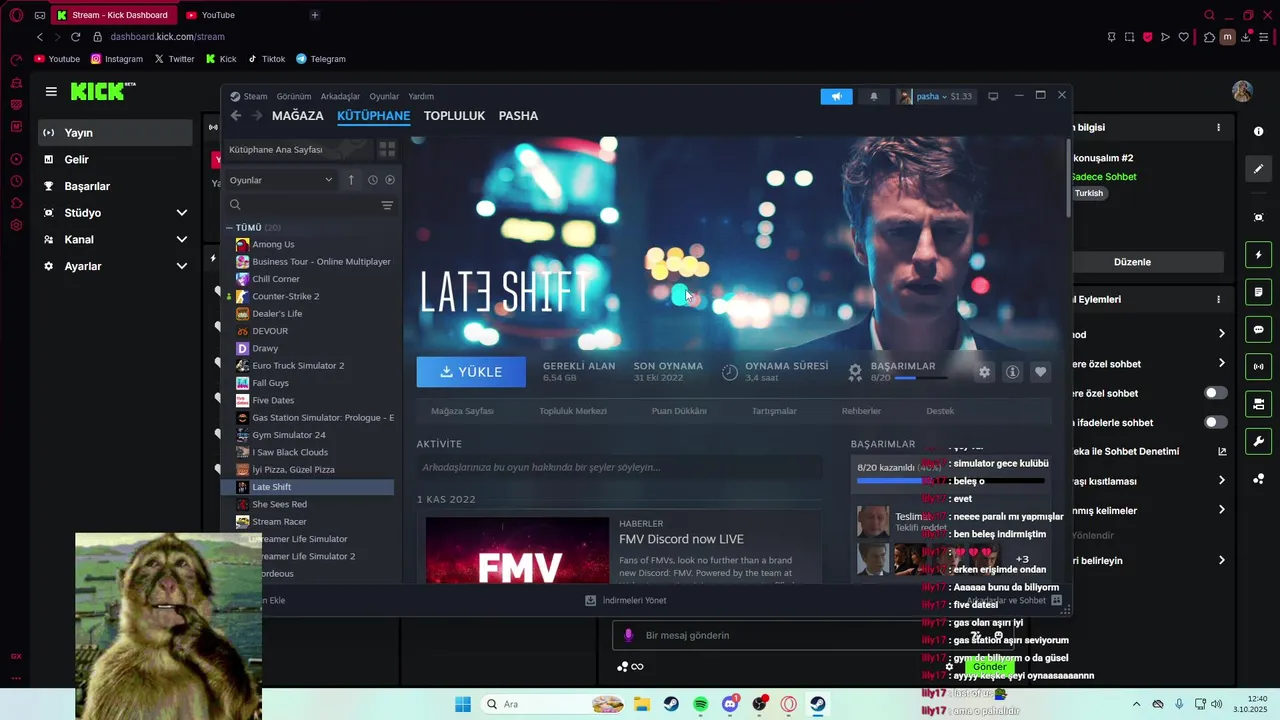
Task: Open the Görünüm menu in Steam
Action: [x=294, y=97]
